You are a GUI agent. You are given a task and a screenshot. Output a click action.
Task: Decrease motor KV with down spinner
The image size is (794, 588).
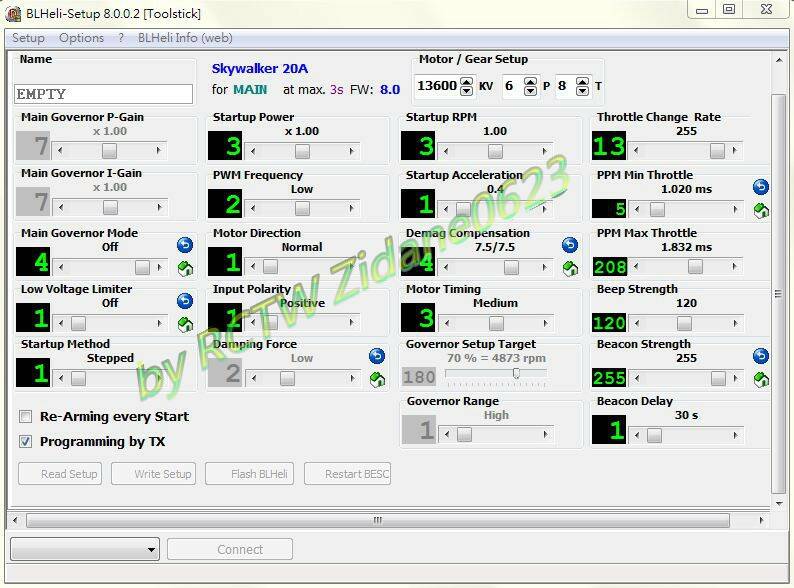coord(467,91)
